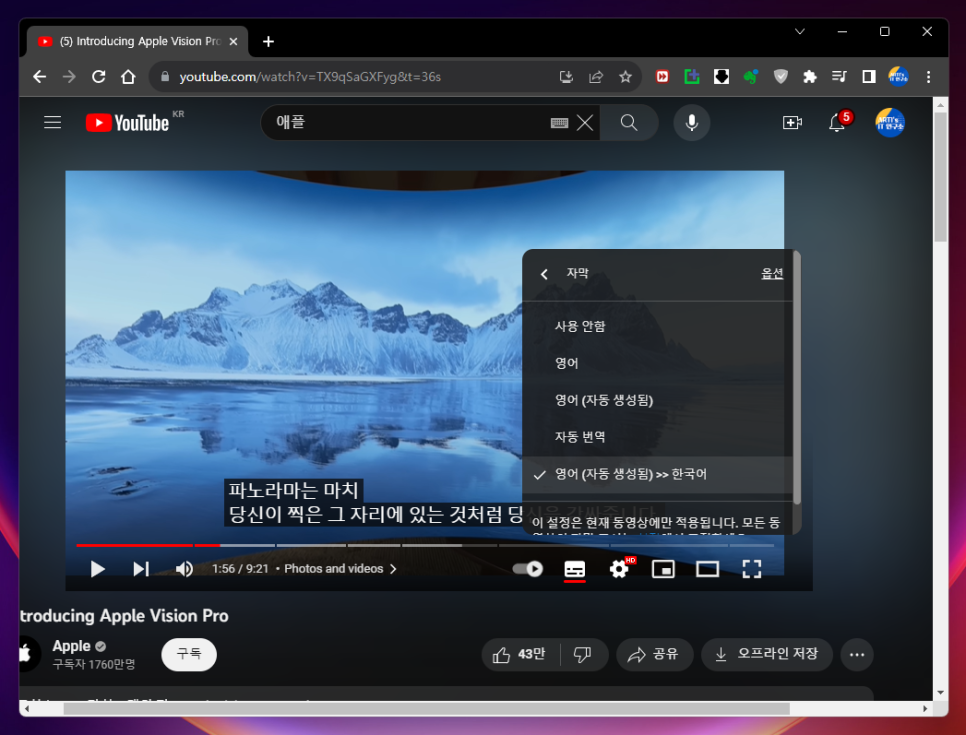Start voice search with the microphone
Viewport: 966px width, 735px height.
coord(692,123)
